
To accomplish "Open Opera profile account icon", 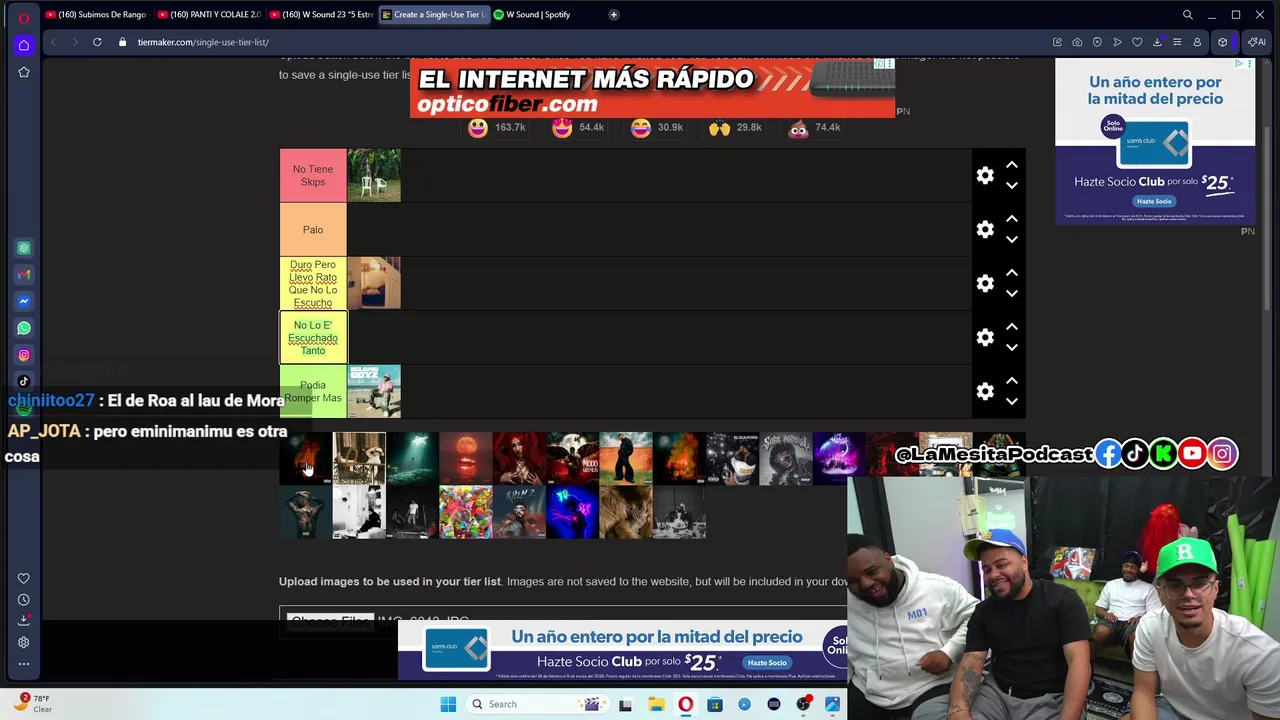I will (x=1197, y=42).
